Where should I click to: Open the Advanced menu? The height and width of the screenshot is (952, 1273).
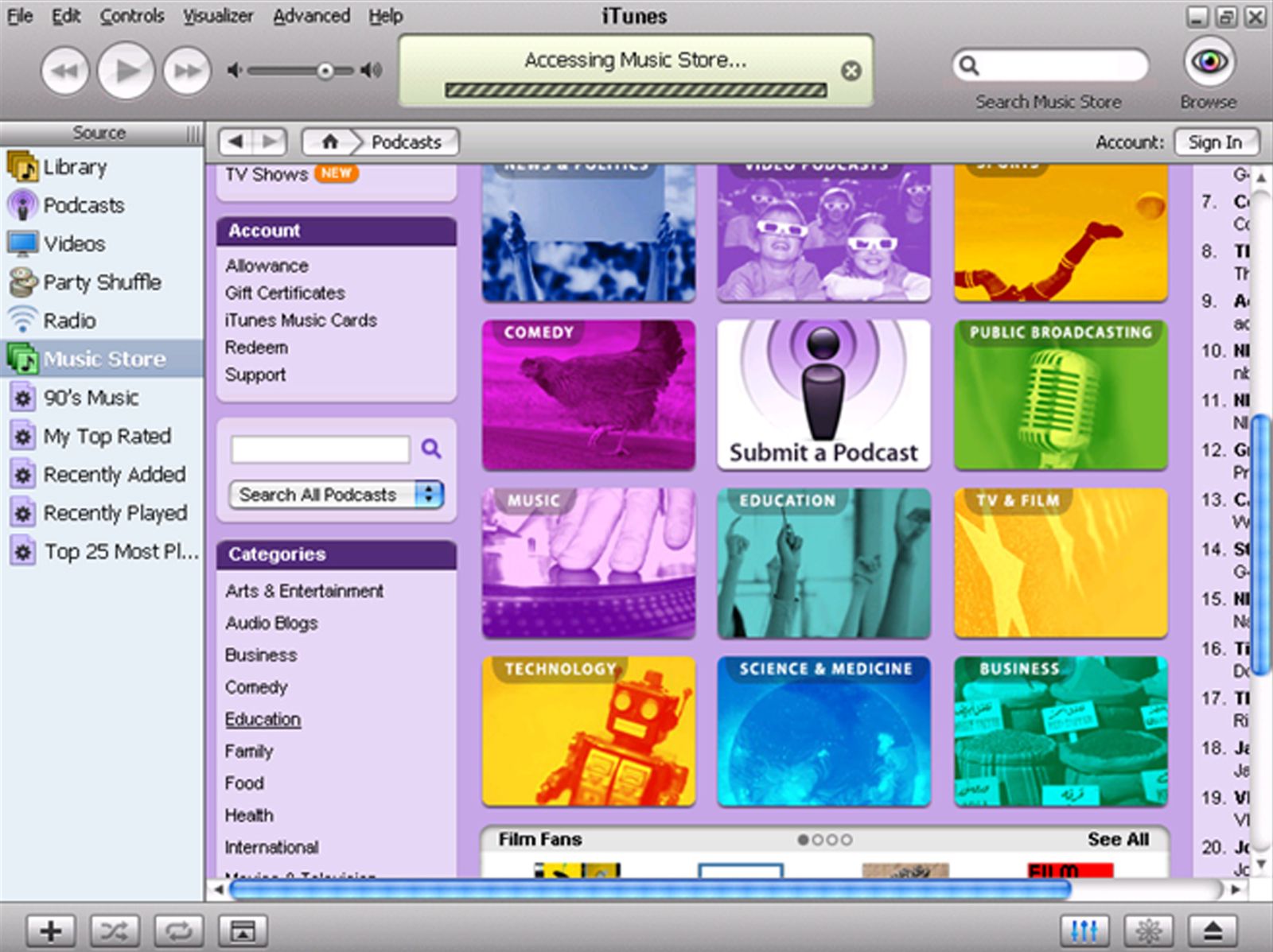point(311,16)
